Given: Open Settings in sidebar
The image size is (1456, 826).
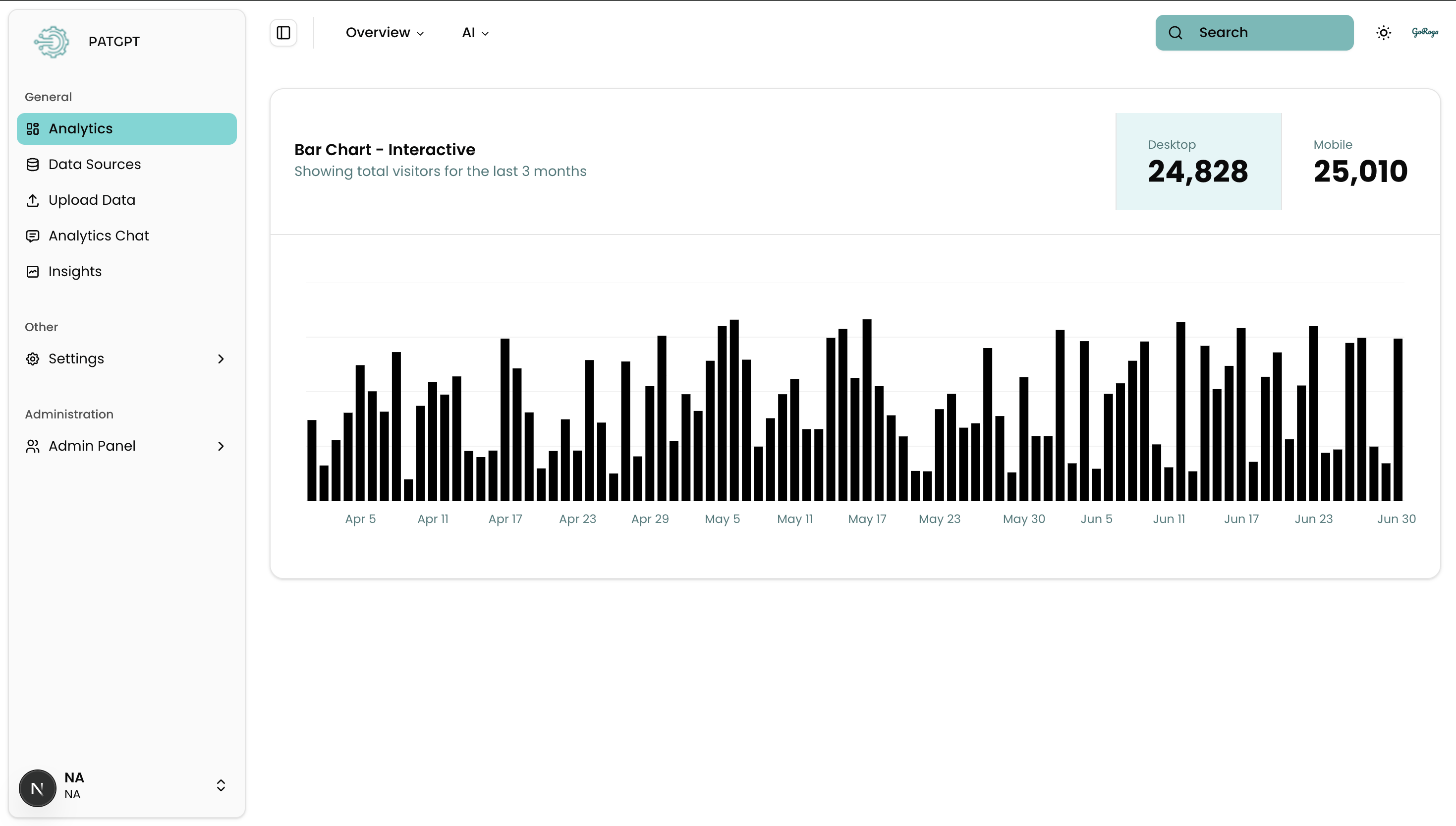Looking at the screenshot, I should click(127, 359).
